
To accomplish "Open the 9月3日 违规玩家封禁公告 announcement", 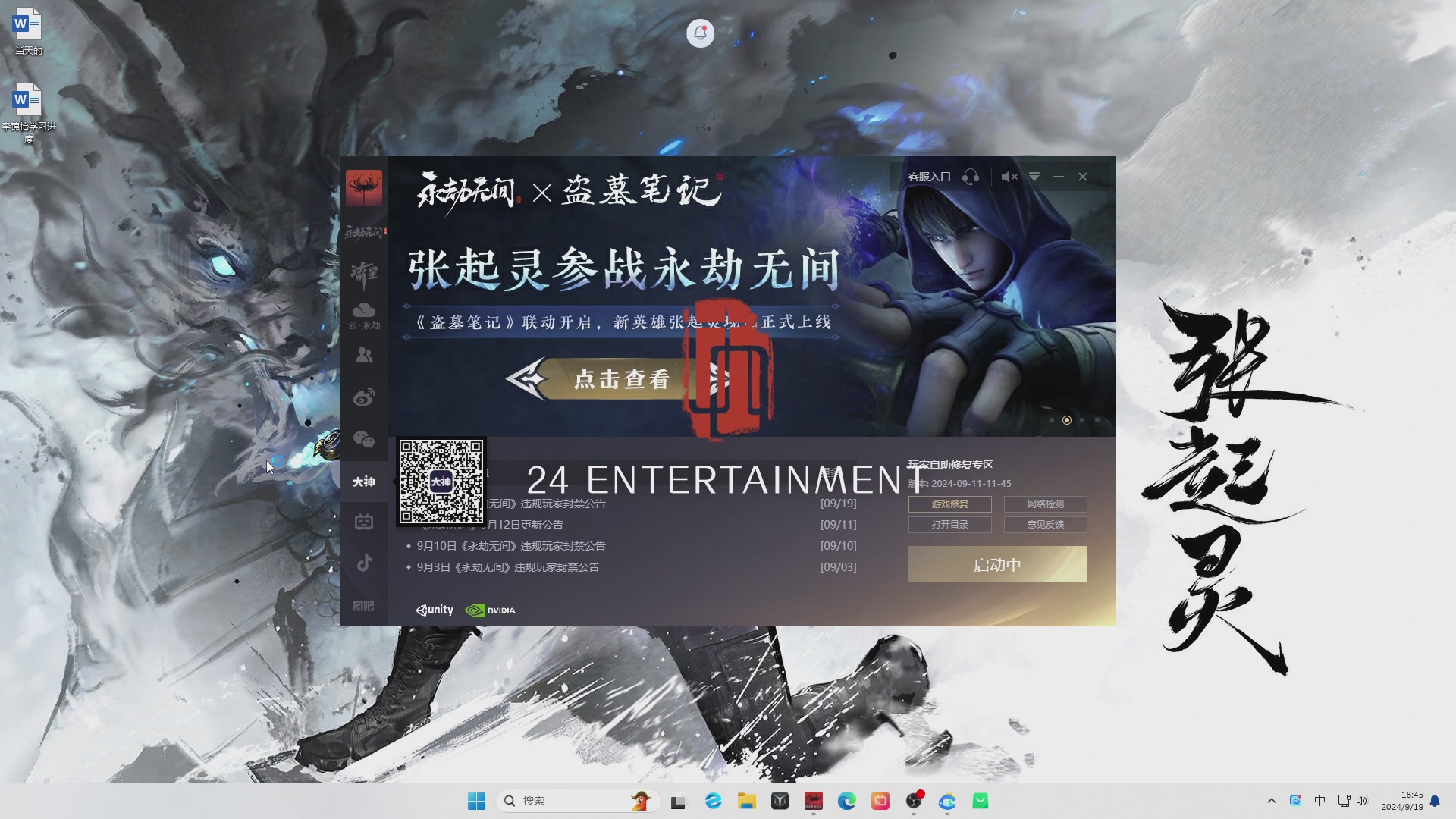I will click(508, 567).
